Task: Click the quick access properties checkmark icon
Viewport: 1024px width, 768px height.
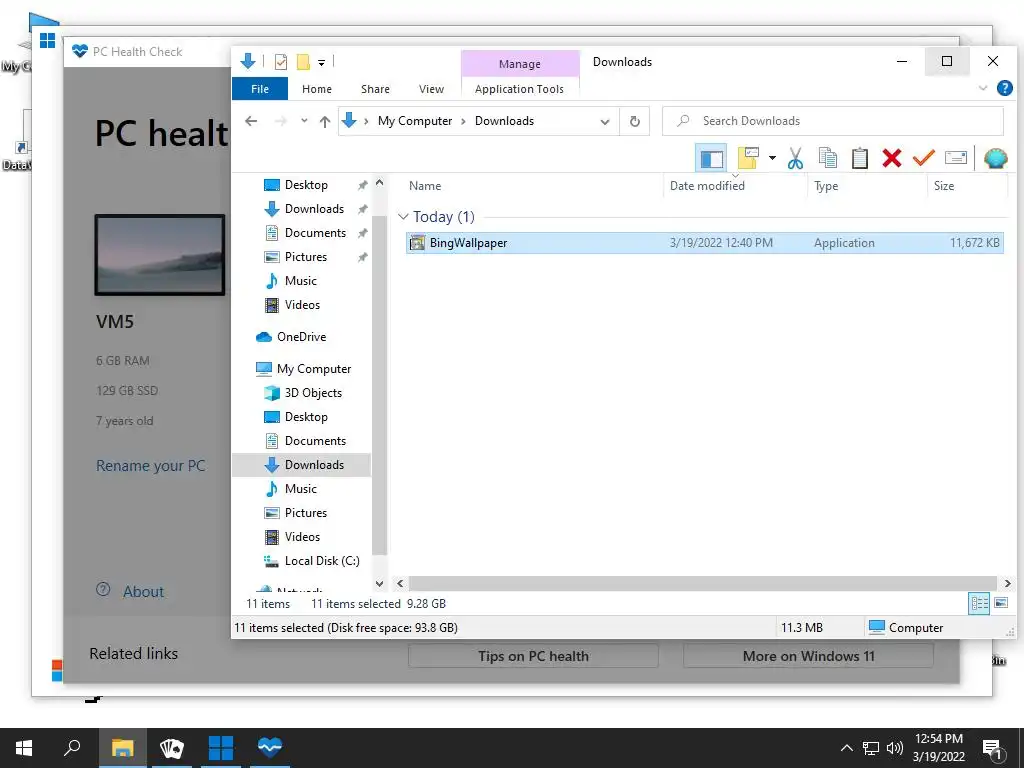Action: click(x=281, y=62)
